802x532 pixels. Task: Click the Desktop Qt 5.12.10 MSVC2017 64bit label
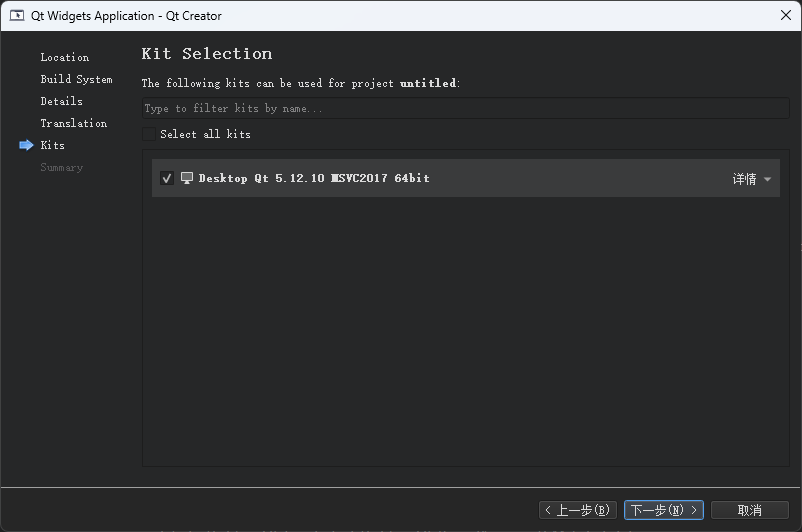click(x=314, y=178)
